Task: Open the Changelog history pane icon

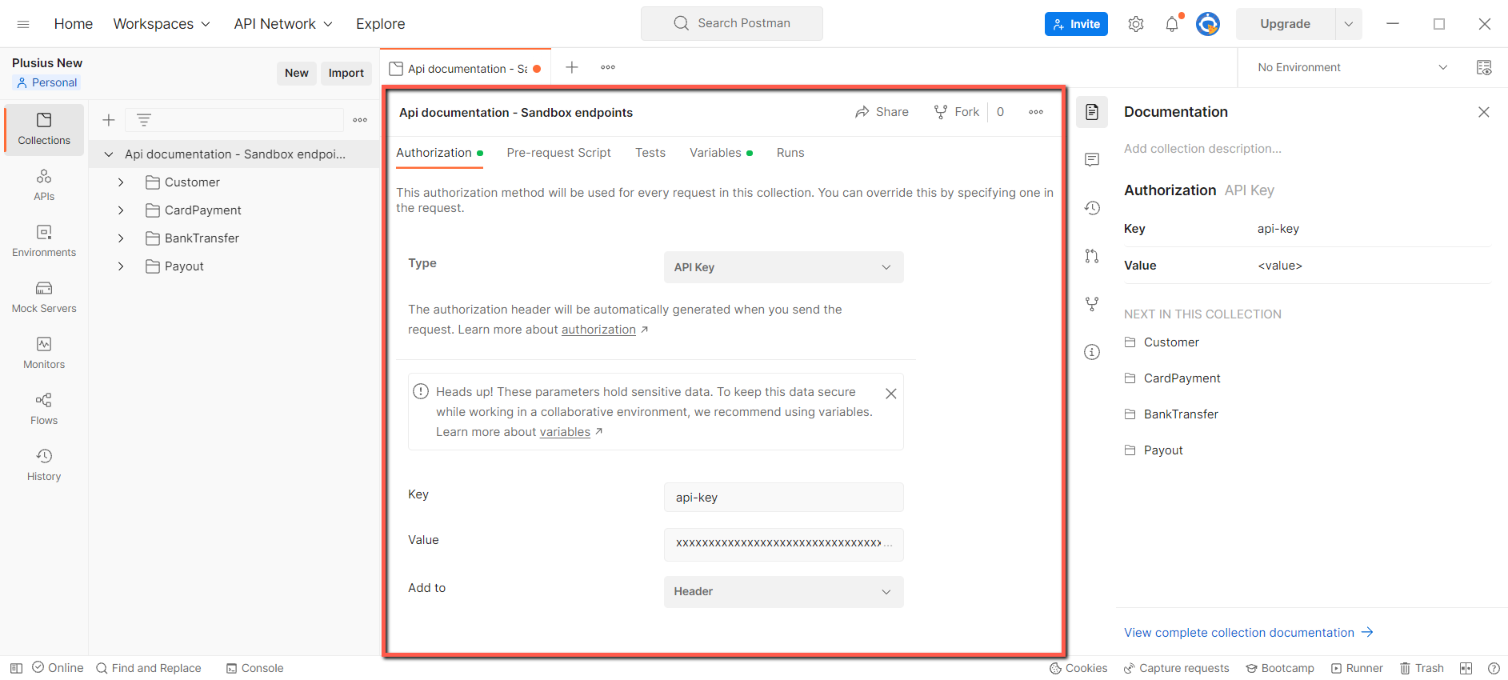Action: point(1092,208)
